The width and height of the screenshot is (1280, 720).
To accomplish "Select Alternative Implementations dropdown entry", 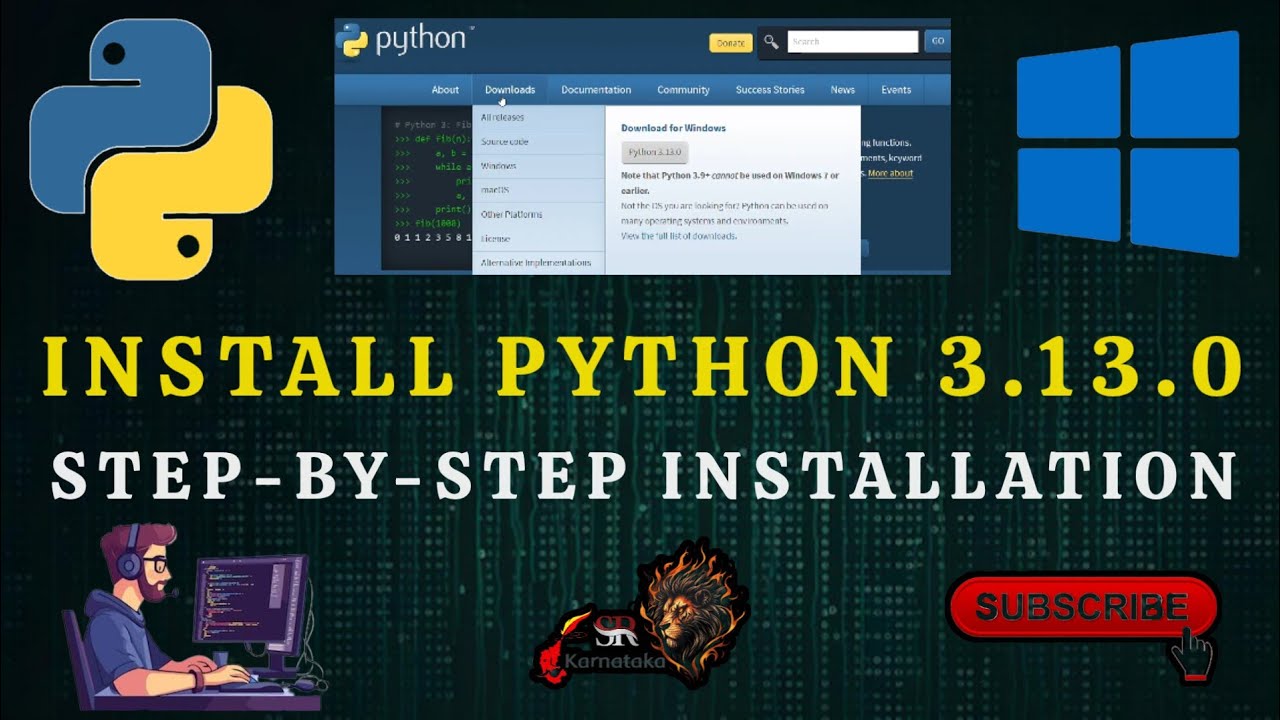I will point(538,263).
